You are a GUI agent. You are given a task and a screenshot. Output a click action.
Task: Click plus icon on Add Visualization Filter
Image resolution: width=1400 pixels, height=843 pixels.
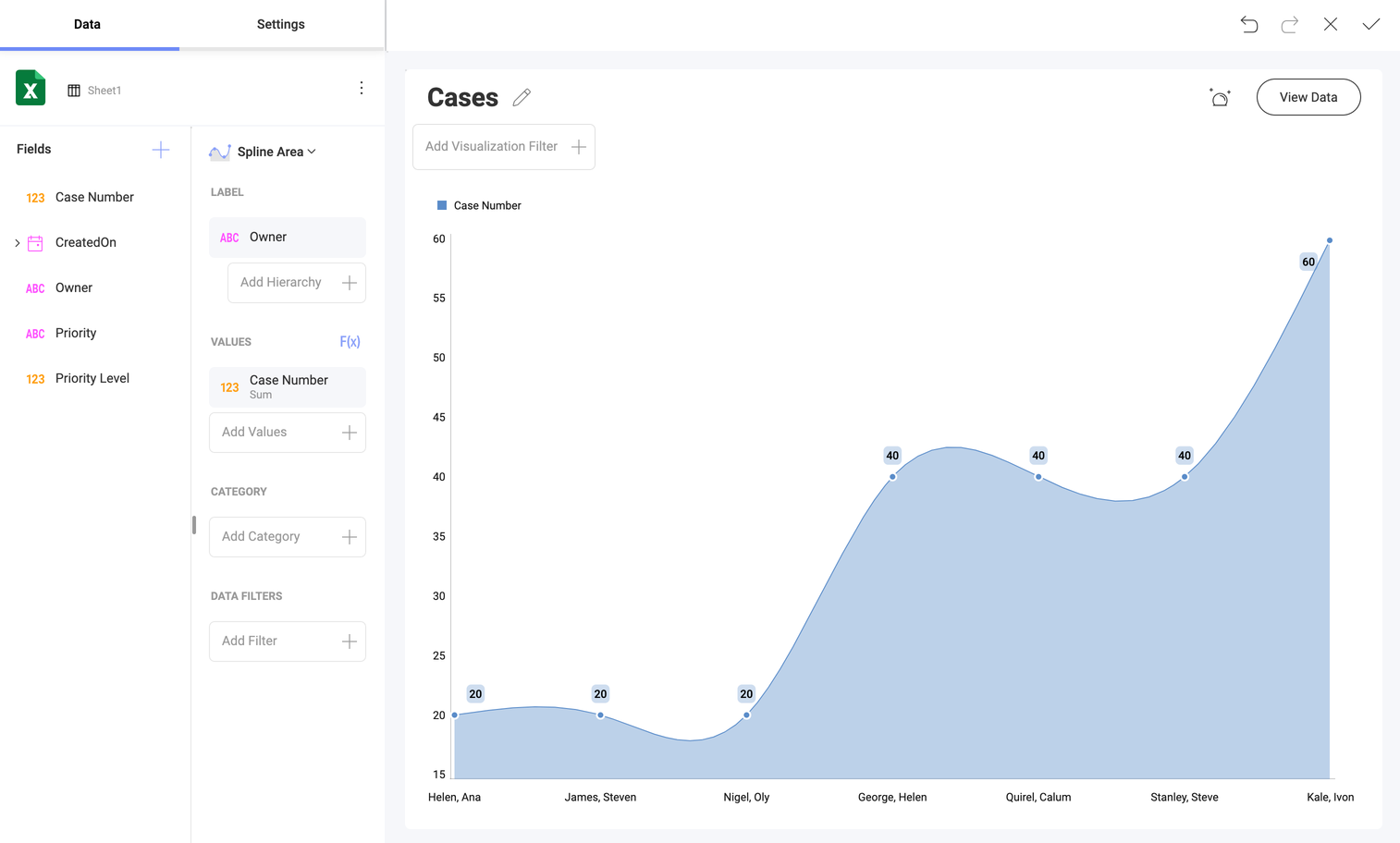coord(579,147)
